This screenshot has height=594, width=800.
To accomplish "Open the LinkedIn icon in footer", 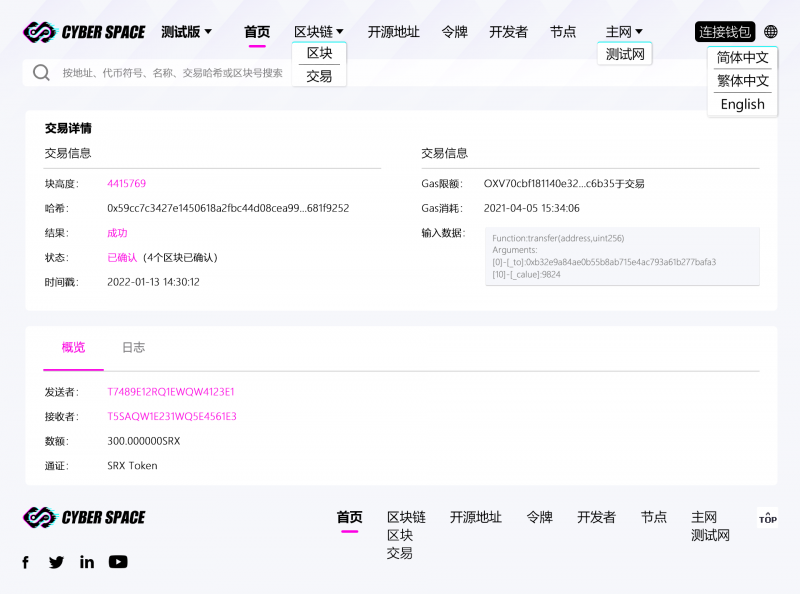I will [x=87, y=562].
